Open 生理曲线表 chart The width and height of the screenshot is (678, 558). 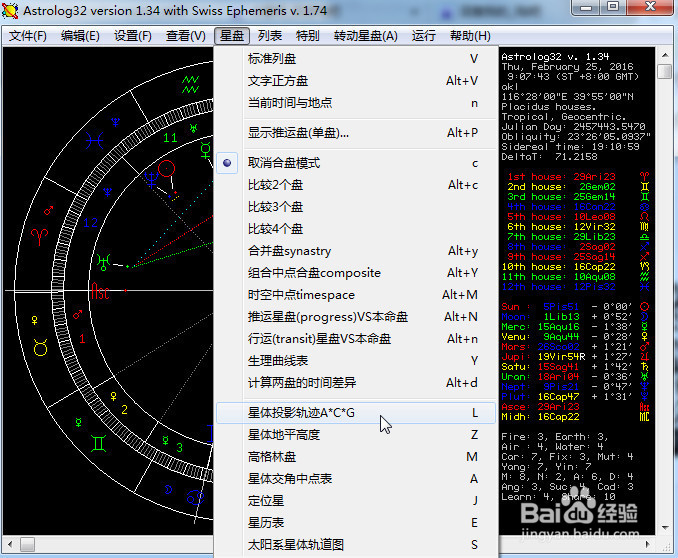pos(356,361)
